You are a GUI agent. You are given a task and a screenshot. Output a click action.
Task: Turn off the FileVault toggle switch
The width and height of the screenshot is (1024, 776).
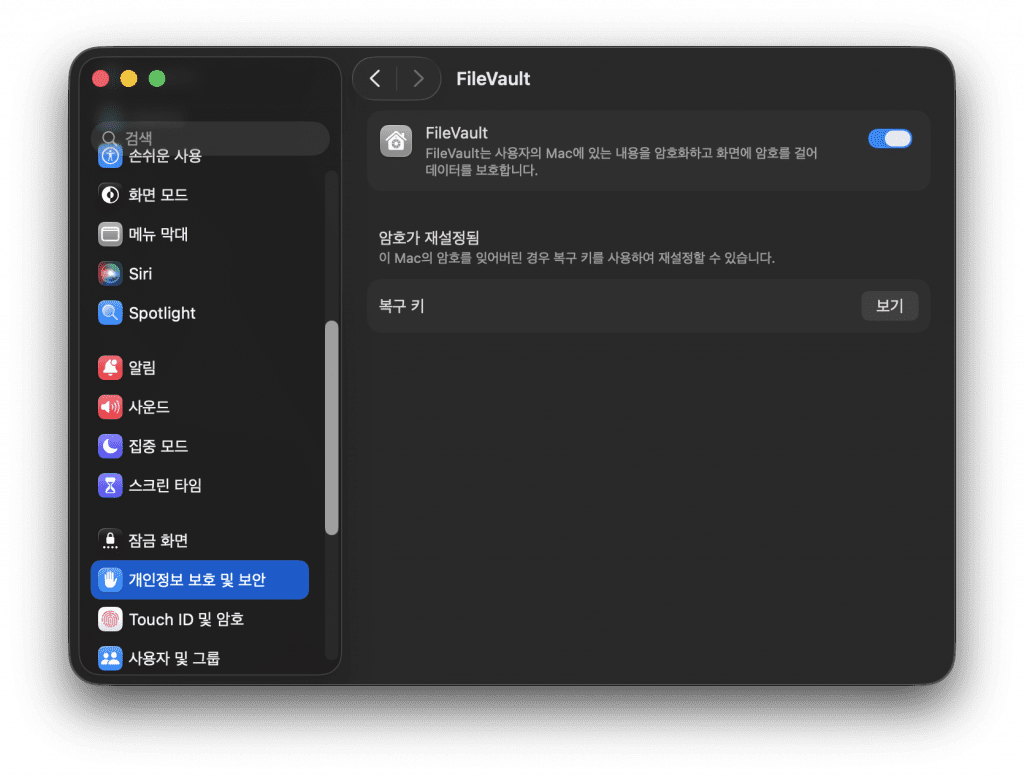890,139
